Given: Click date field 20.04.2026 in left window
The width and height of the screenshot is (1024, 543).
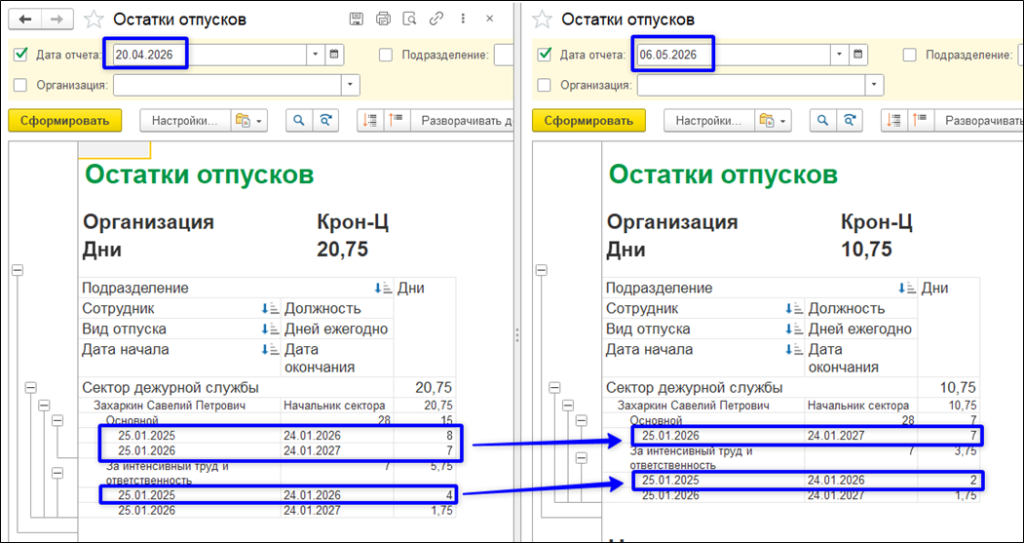Looking at the screenshot, I should (209, 55).
